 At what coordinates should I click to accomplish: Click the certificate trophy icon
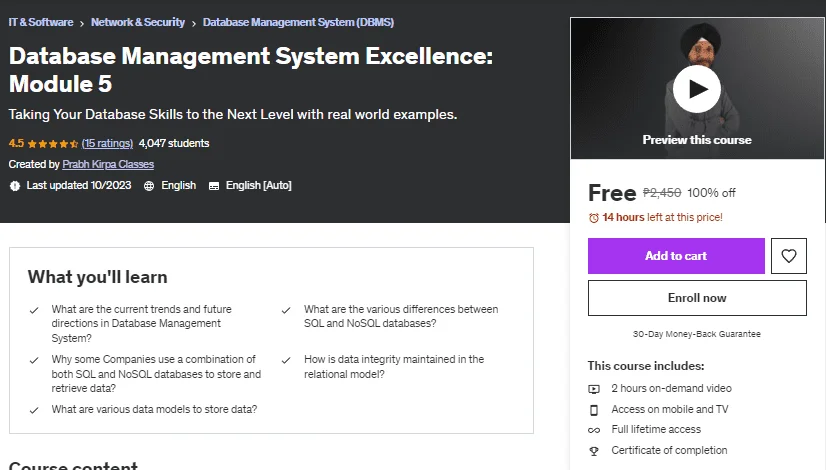(594, 451)
